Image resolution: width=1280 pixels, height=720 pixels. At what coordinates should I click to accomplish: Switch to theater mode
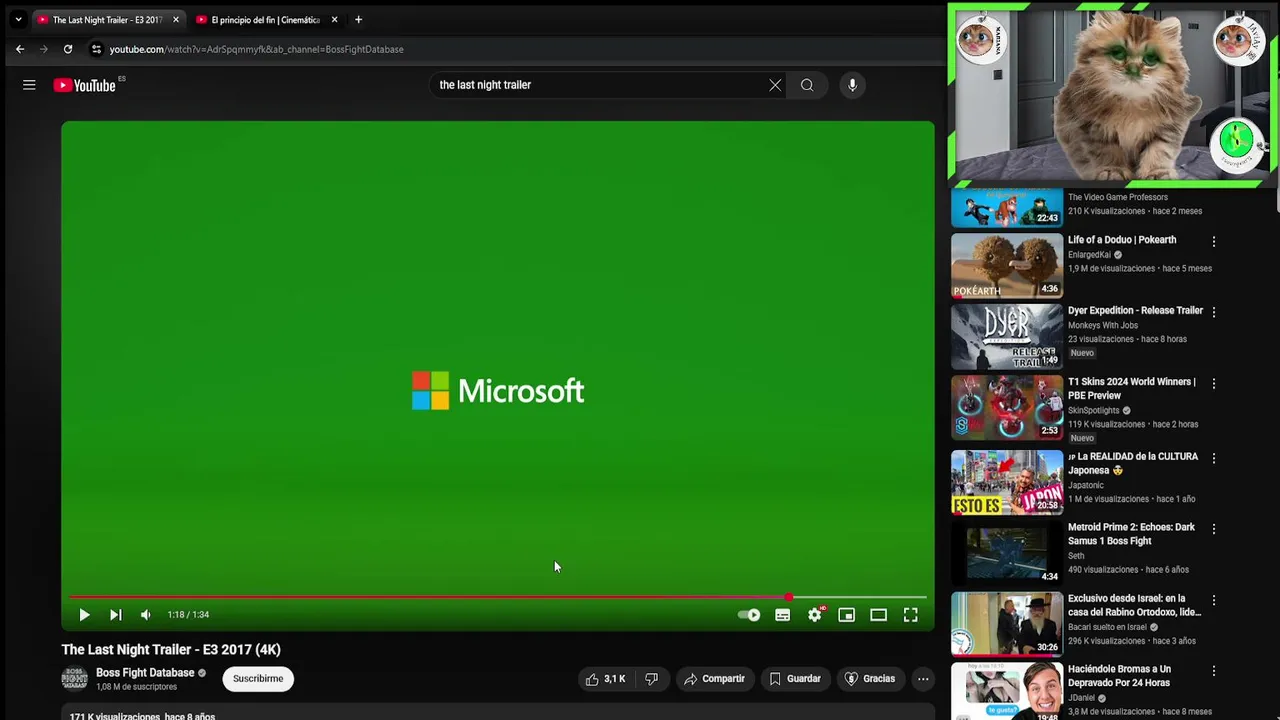tap(879, 615)
